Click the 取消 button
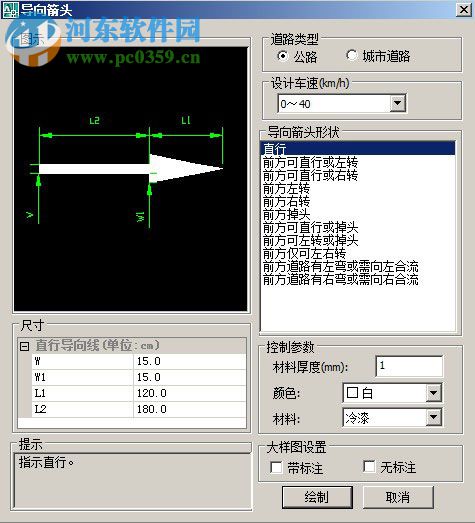 [x=398, y=497]
